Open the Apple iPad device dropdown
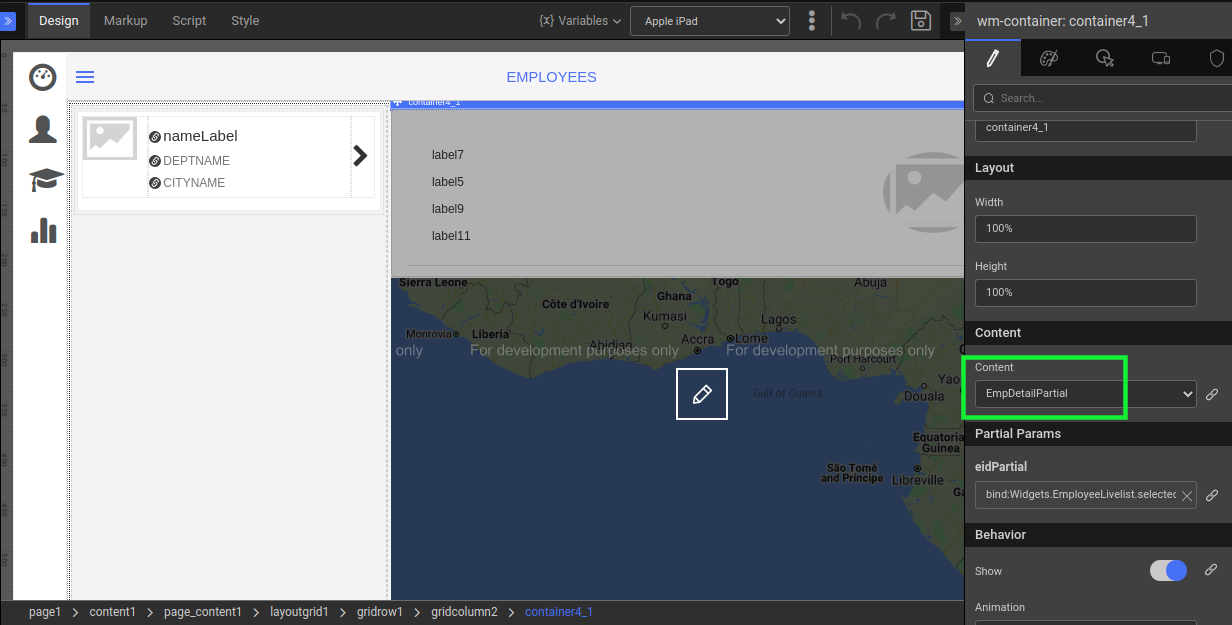 709,21
